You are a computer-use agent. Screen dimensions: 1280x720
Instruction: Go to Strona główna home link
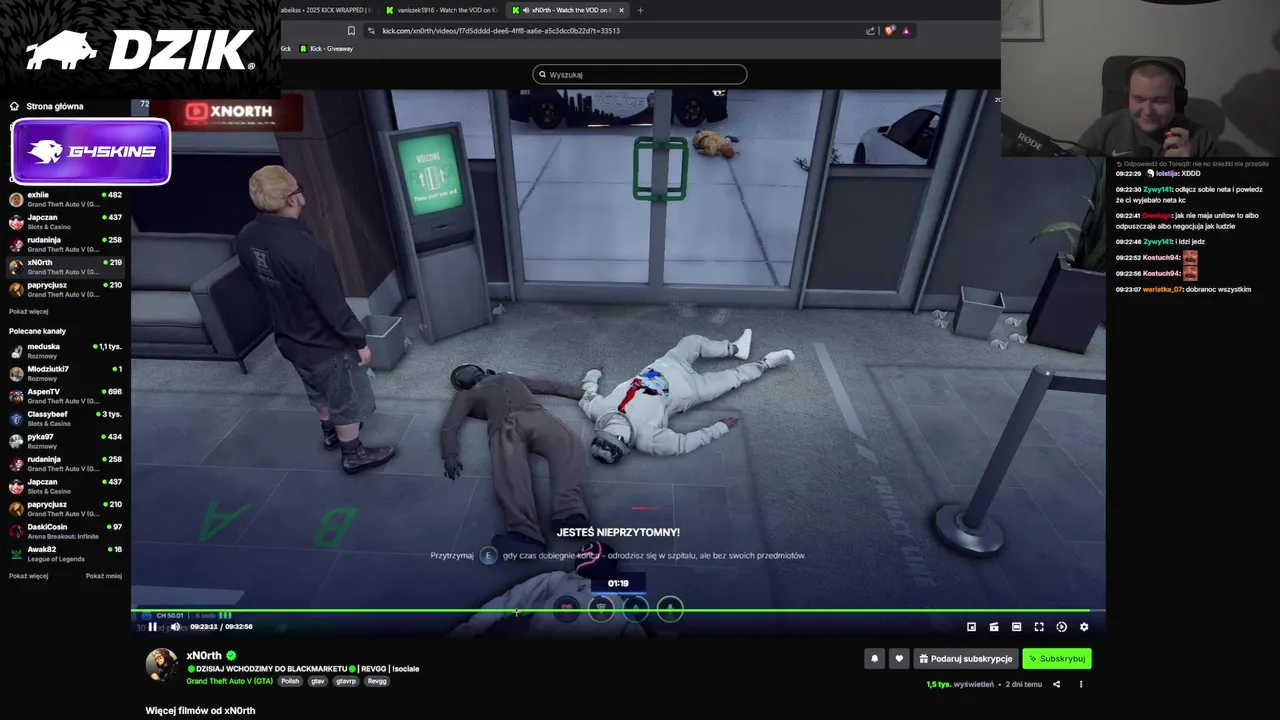(x=55, y=106)
